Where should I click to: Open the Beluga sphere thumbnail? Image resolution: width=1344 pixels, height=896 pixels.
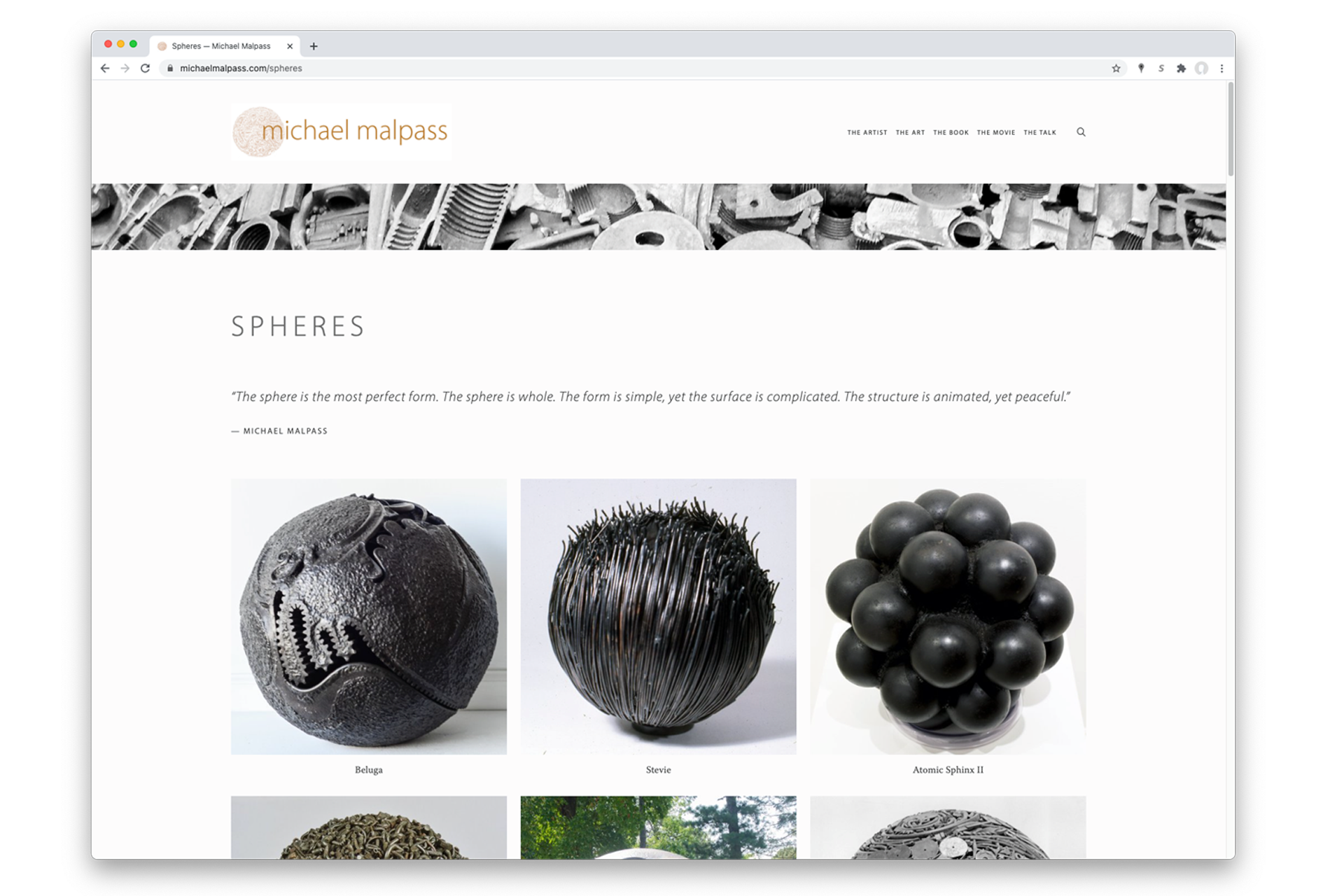click(369, 617)
